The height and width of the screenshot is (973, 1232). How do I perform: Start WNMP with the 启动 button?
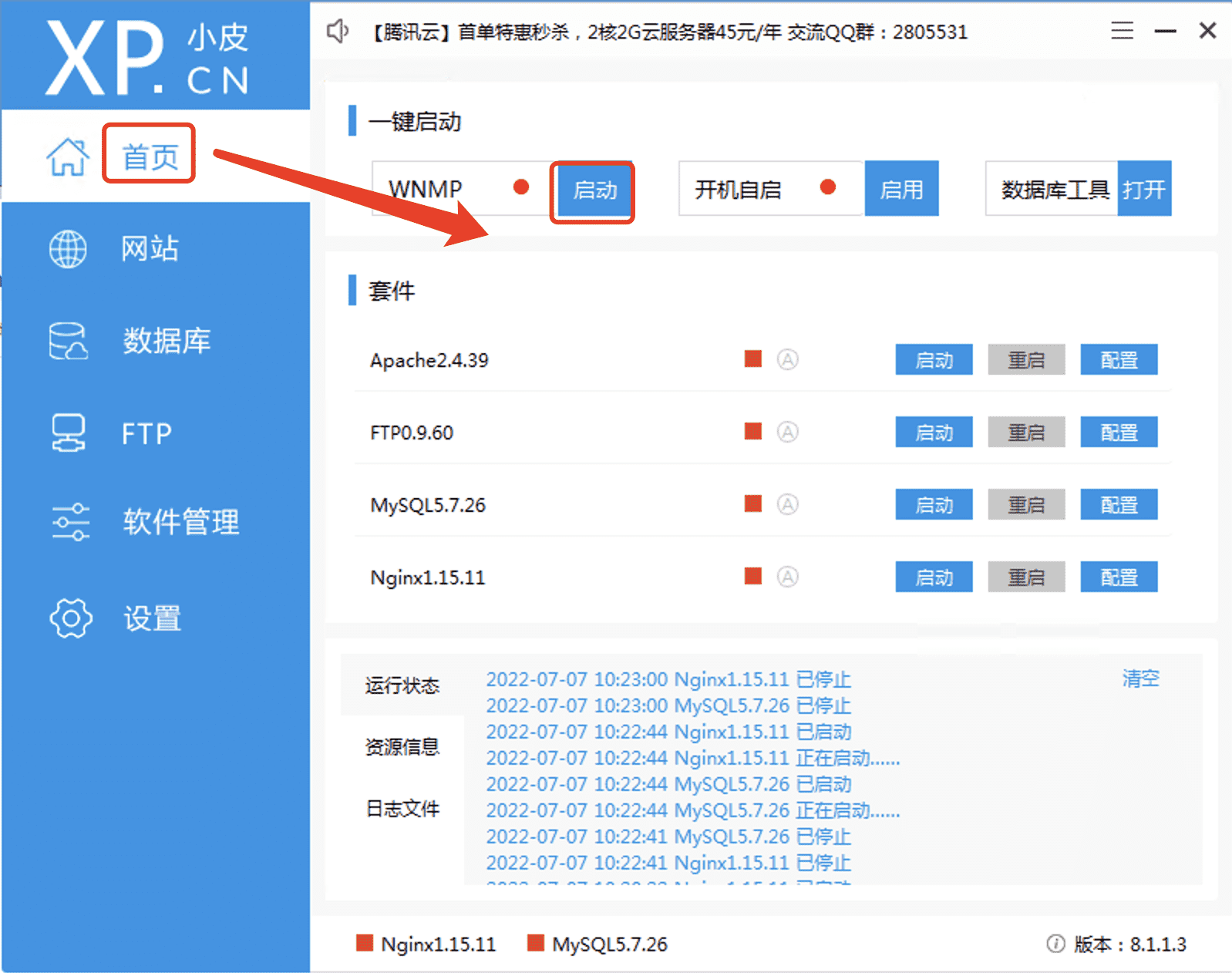pos(594,190)
